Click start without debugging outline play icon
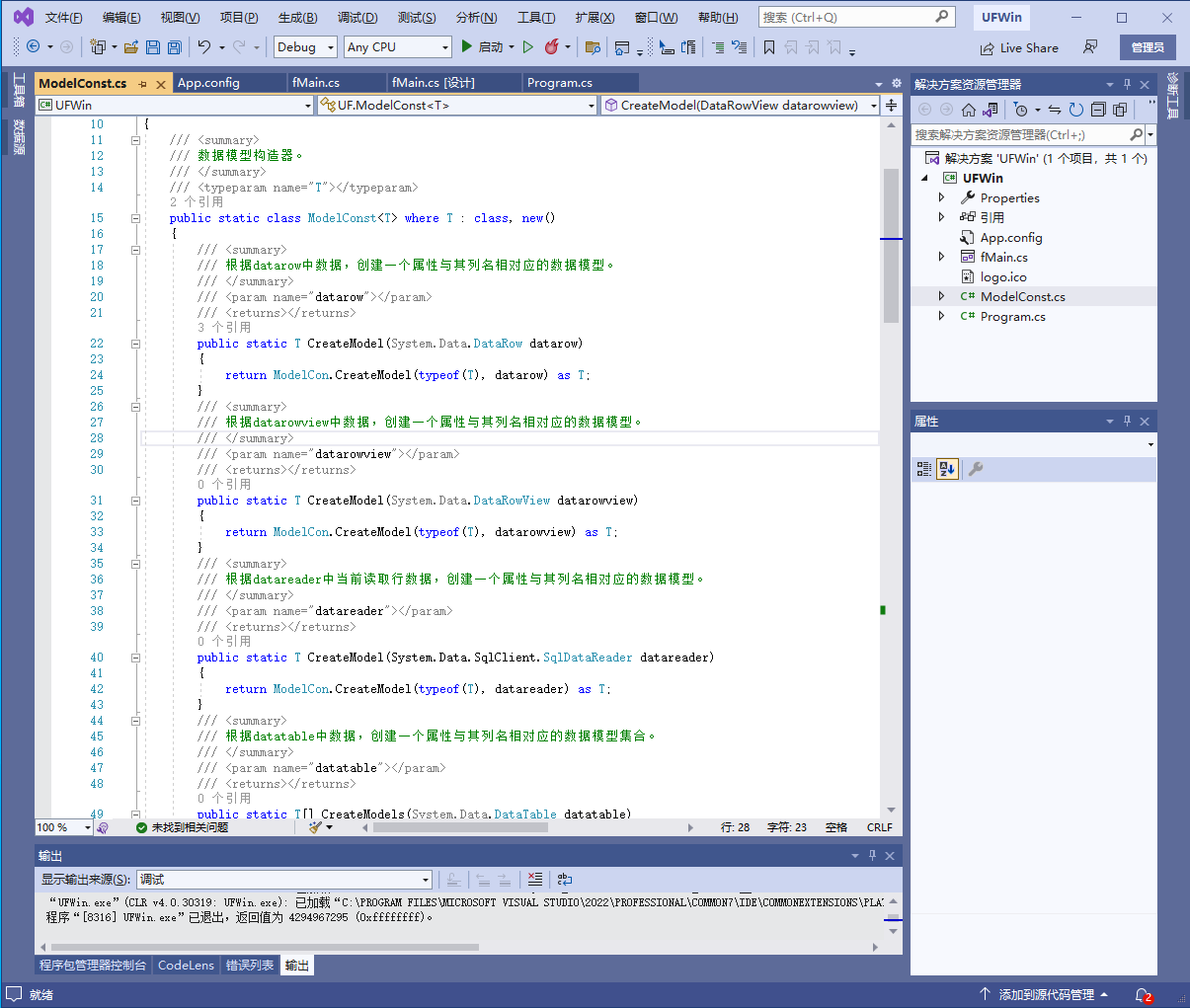 pos(528,46)
